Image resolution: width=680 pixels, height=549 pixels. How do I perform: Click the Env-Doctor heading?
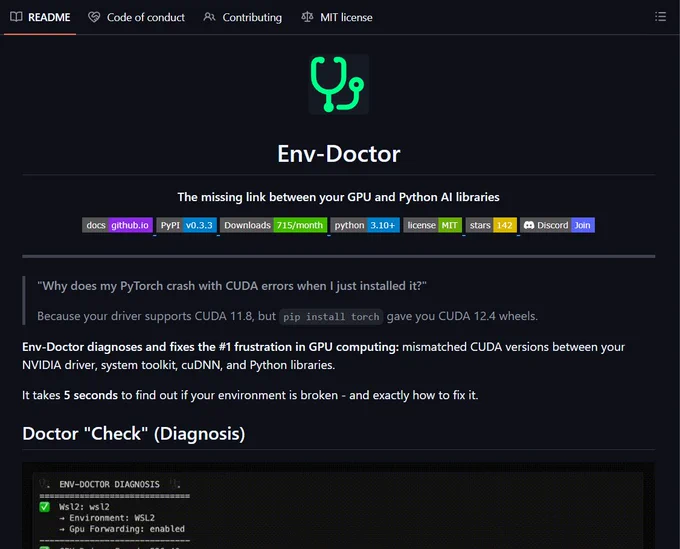pos(339,154)
